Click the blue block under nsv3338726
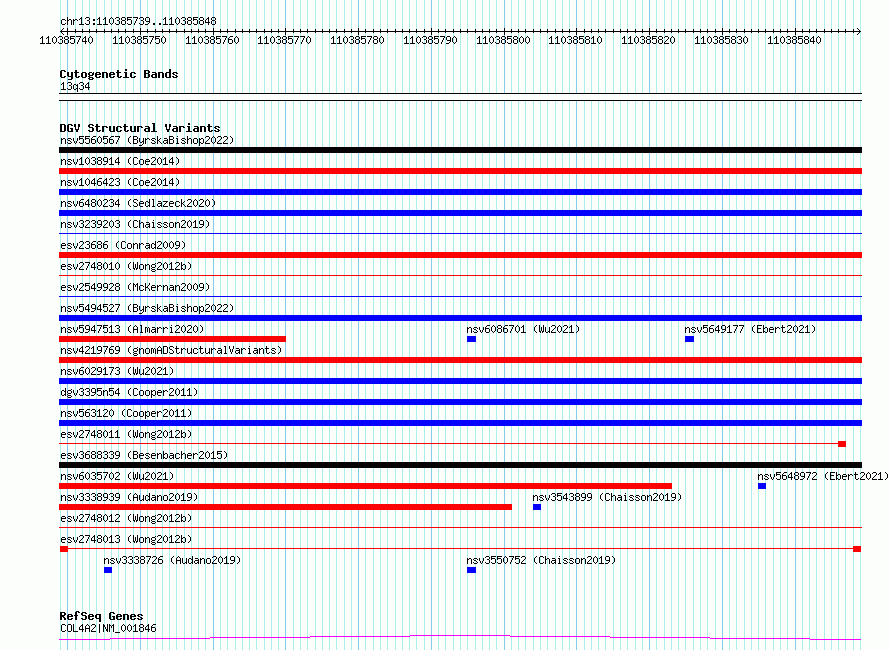 tap(108, 570)
